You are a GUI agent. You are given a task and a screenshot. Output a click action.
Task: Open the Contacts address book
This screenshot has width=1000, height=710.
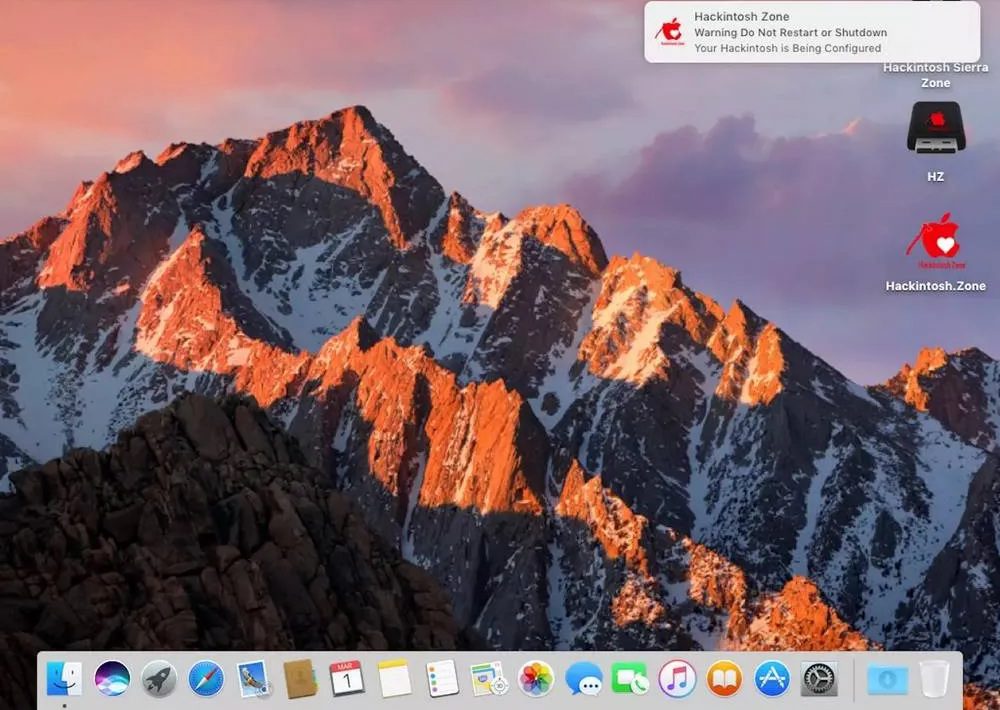tap(300, 679)
